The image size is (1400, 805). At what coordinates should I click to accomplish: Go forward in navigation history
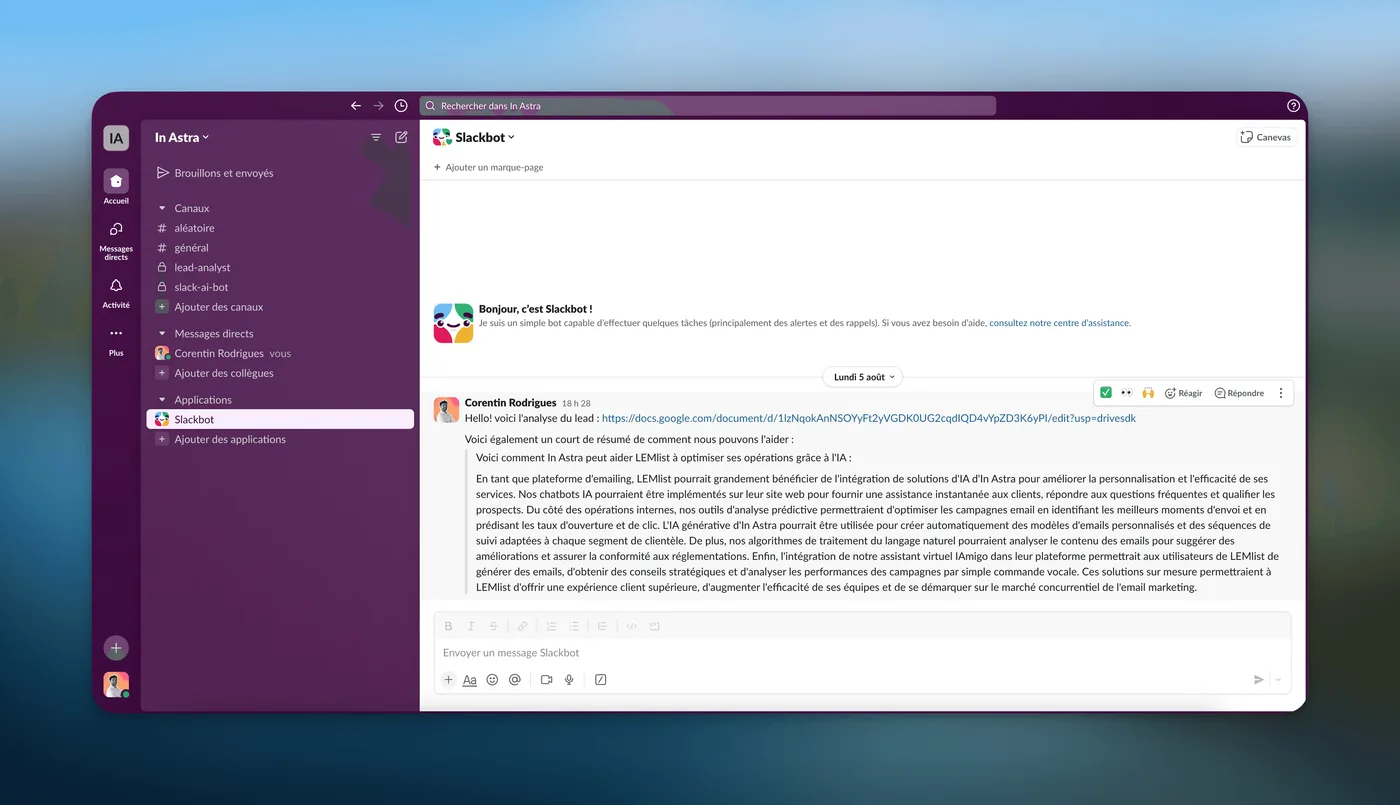(x=378, y=106)
